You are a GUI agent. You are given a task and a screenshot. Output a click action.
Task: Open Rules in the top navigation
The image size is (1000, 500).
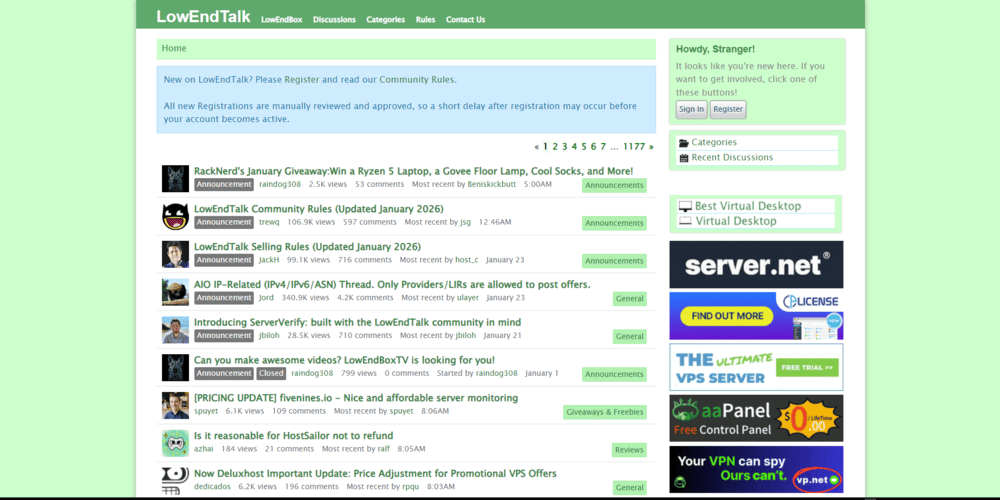pyautogui.click(x=425, y=20)
